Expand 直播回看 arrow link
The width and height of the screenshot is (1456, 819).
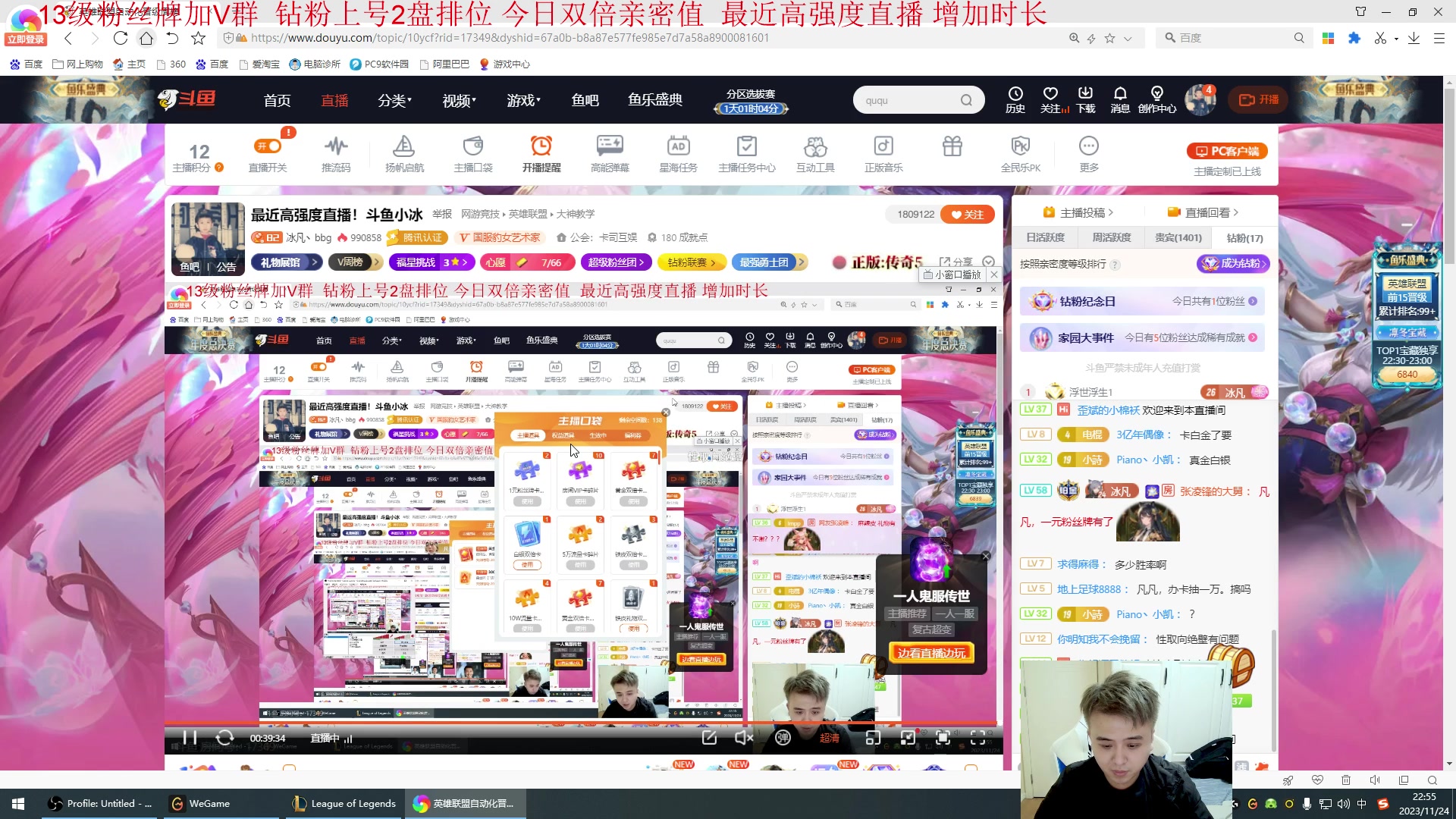point(1203,212)
